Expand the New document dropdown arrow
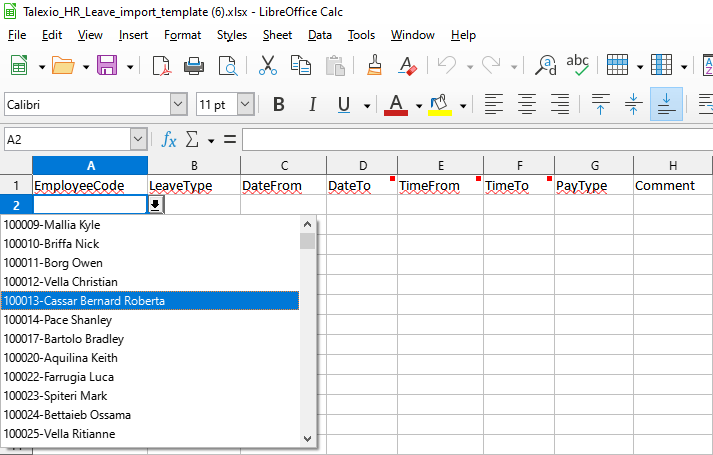Viewport: 713px width, 455px height. [x=42, y=67]
